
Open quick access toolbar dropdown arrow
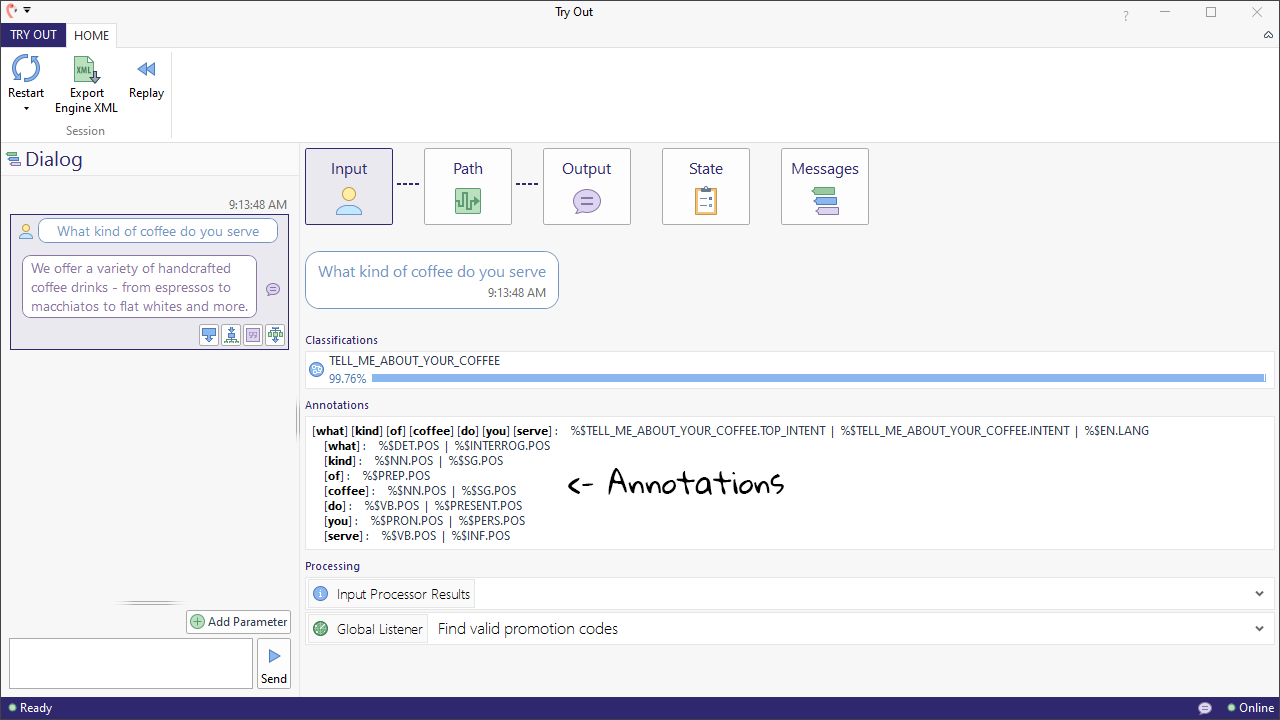(x=27, y=10)
